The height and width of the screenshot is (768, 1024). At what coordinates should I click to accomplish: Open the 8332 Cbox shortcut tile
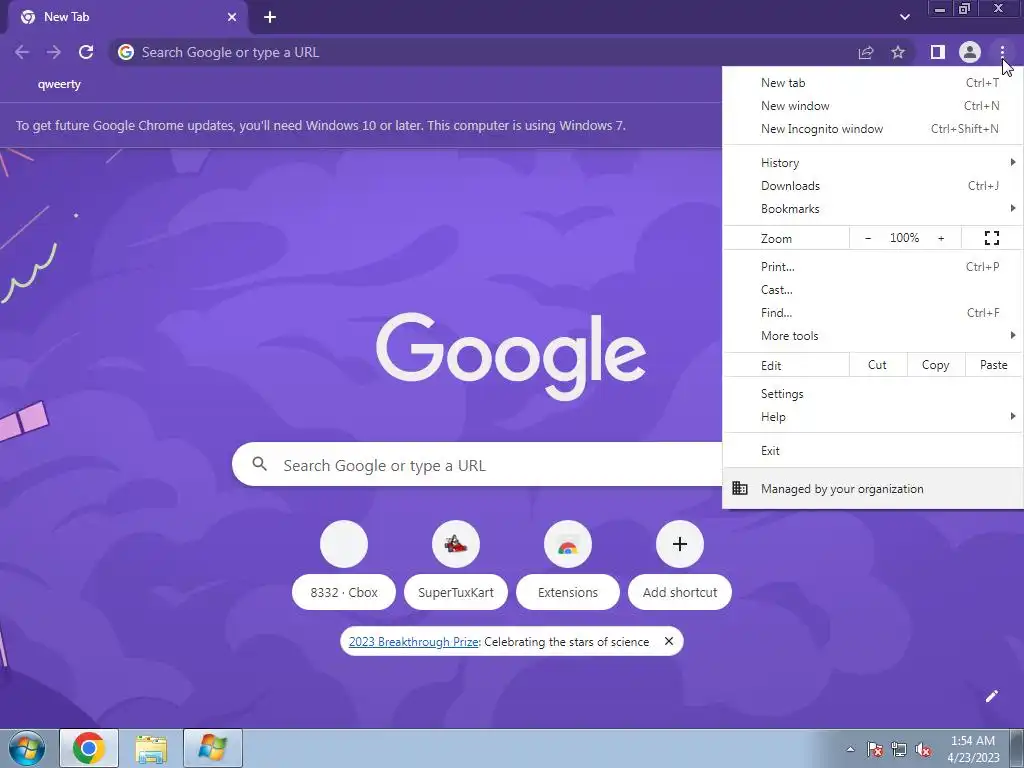click(x=344, y=566)
